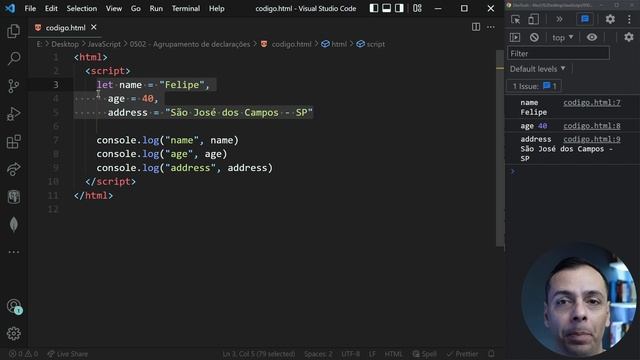The image size is (640, 360).
Task: Open the Live Share view icon
Action: click(13, 169)
